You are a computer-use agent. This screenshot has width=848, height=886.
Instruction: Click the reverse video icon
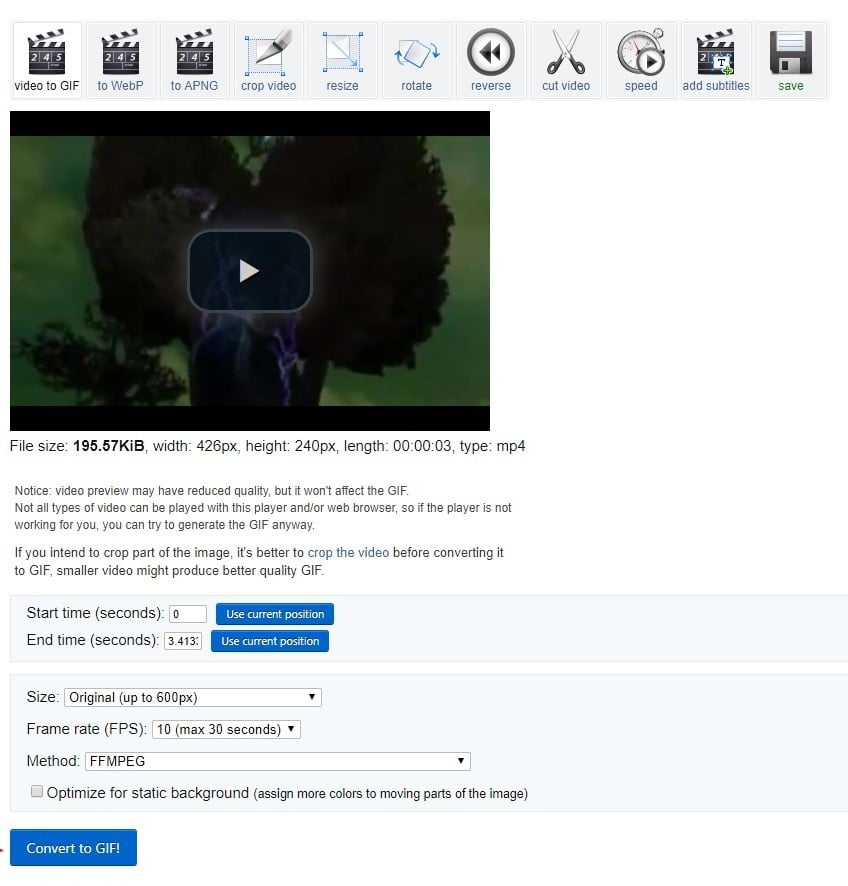490,60
